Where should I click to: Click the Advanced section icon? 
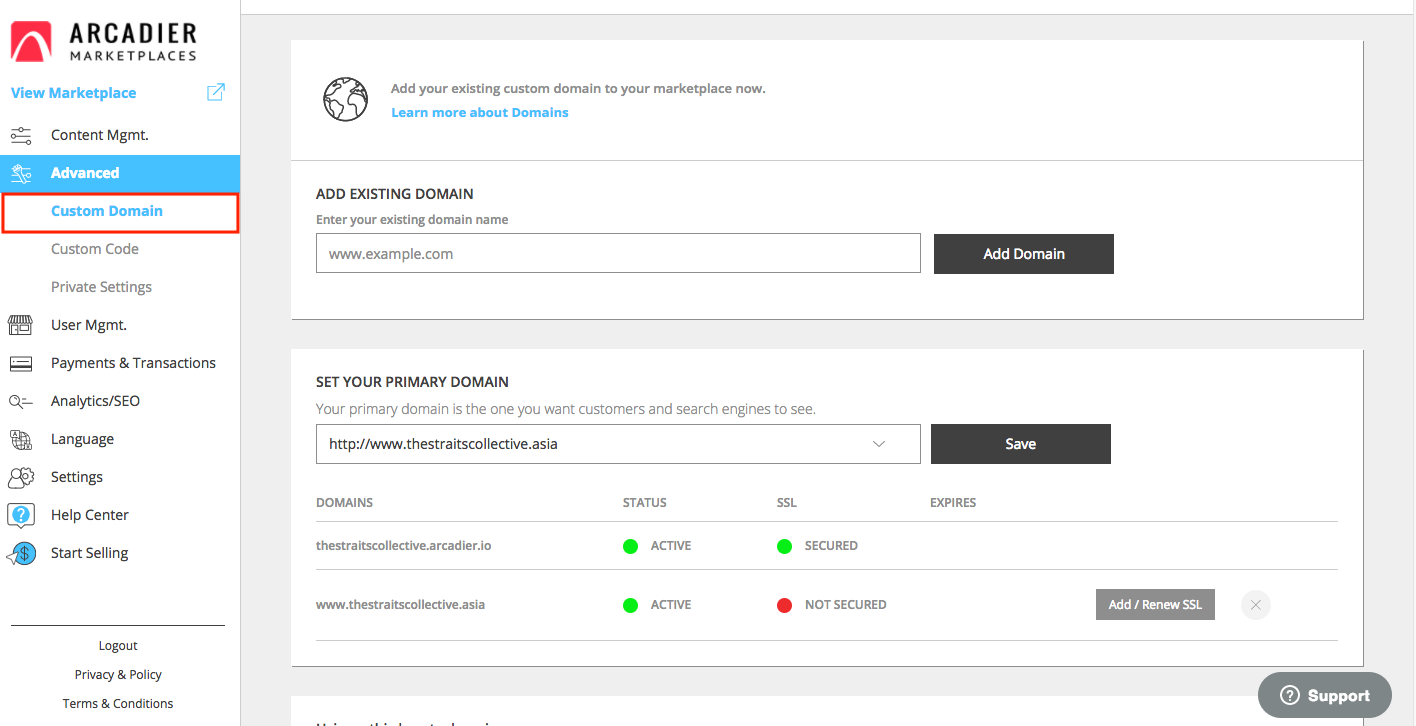tap(20, 173)
